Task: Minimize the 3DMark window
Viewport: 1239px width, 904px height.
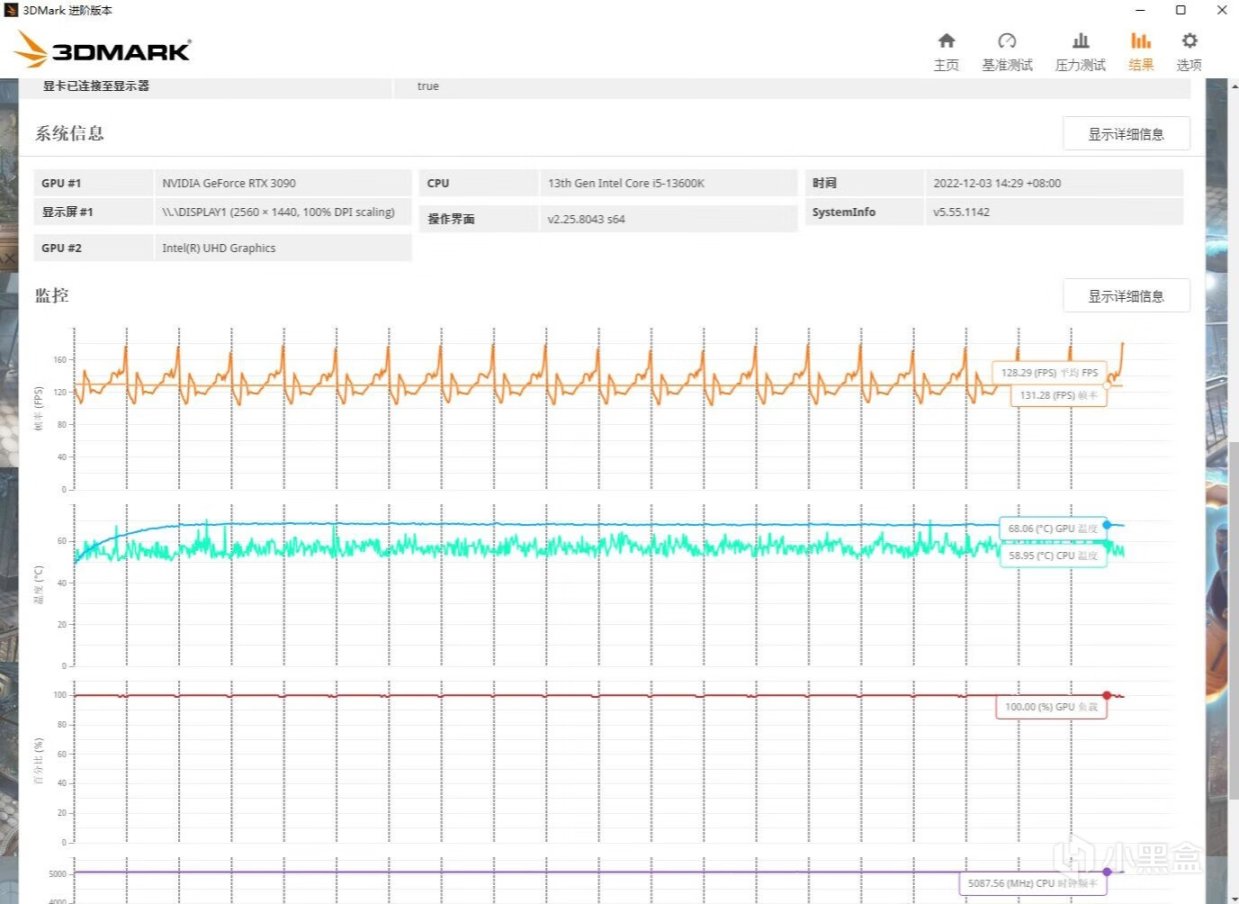Action: pos(1139,10)
